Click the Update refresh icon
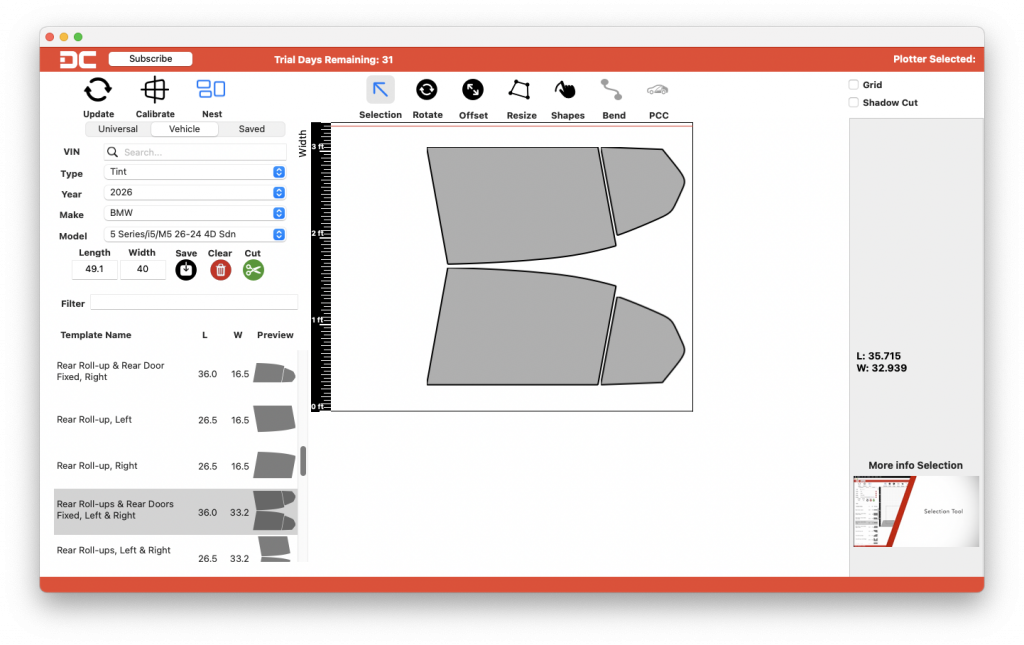 tap(98, 91)
